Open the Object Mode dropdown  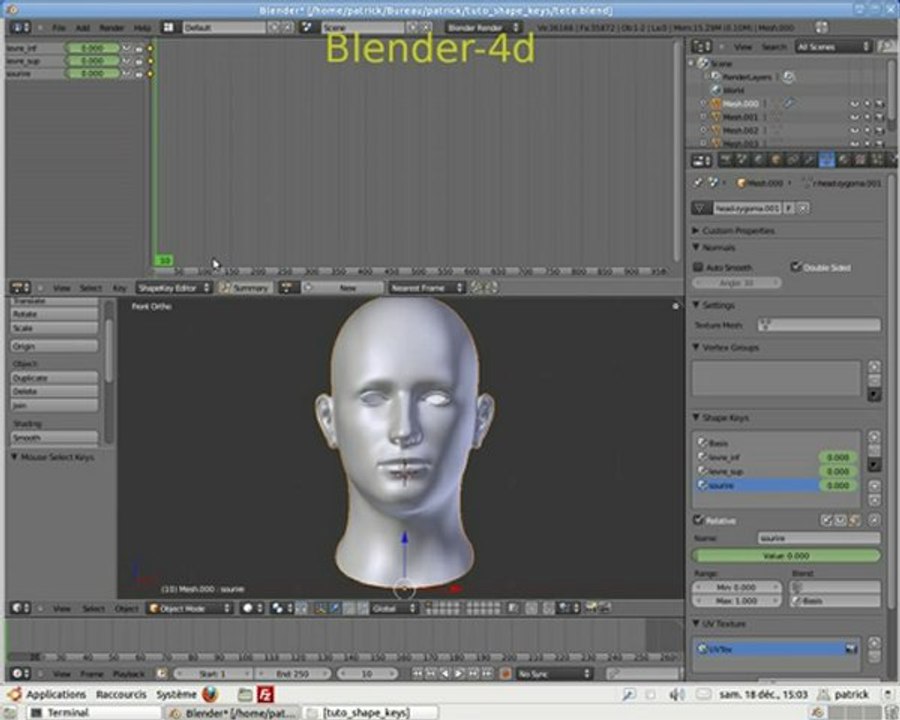click(x=189, y=608)
